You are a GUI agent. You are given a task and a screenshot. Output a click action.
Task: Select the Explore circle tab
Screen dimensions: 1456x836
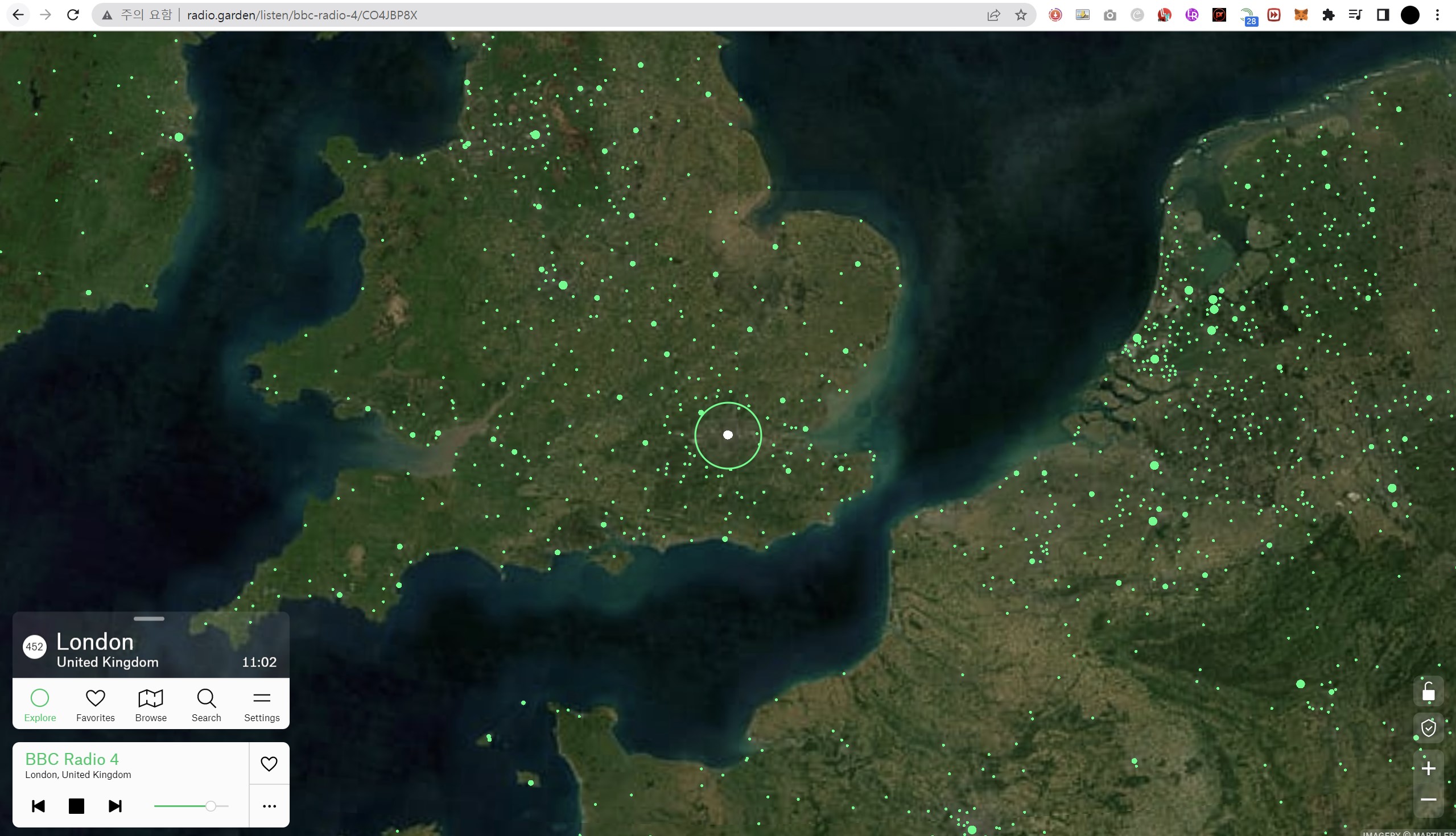pos(40,705)
